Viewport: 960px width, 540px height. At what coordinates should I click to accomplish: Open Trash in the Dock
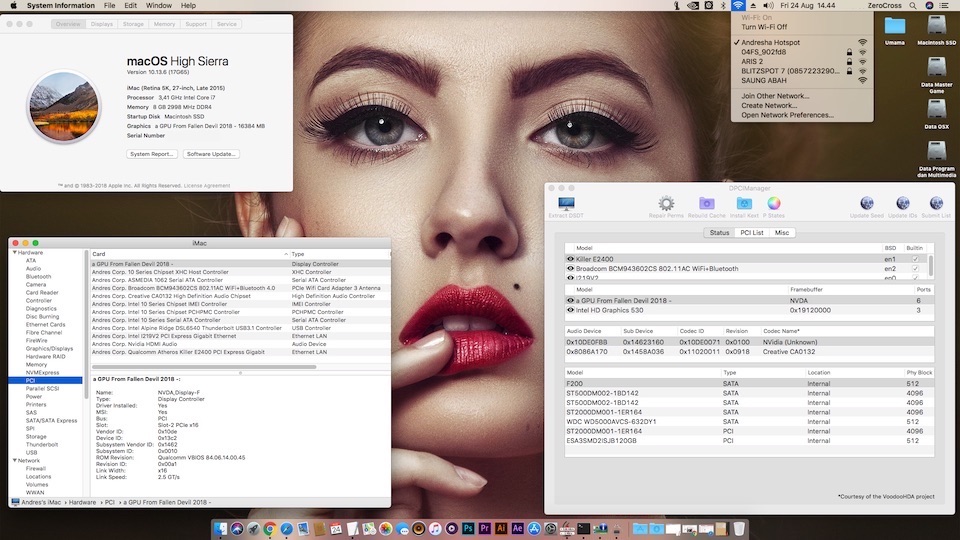click(739, 528)
